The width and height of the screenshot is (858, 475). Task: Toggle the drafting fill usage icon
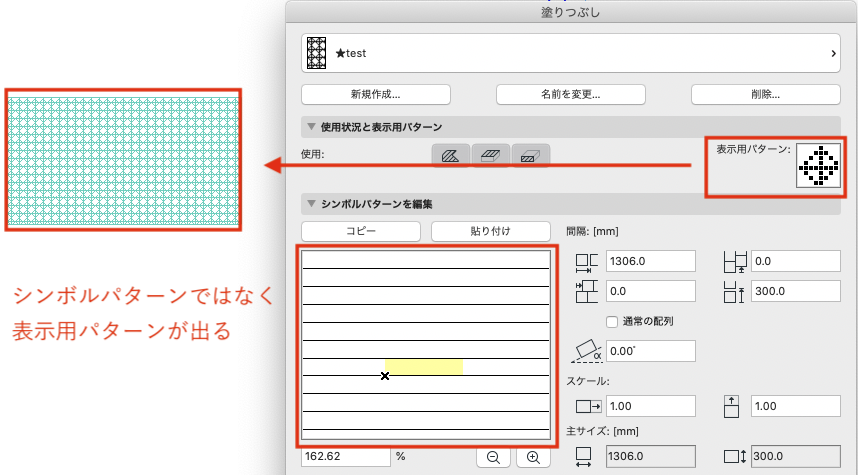click(451, 156)
